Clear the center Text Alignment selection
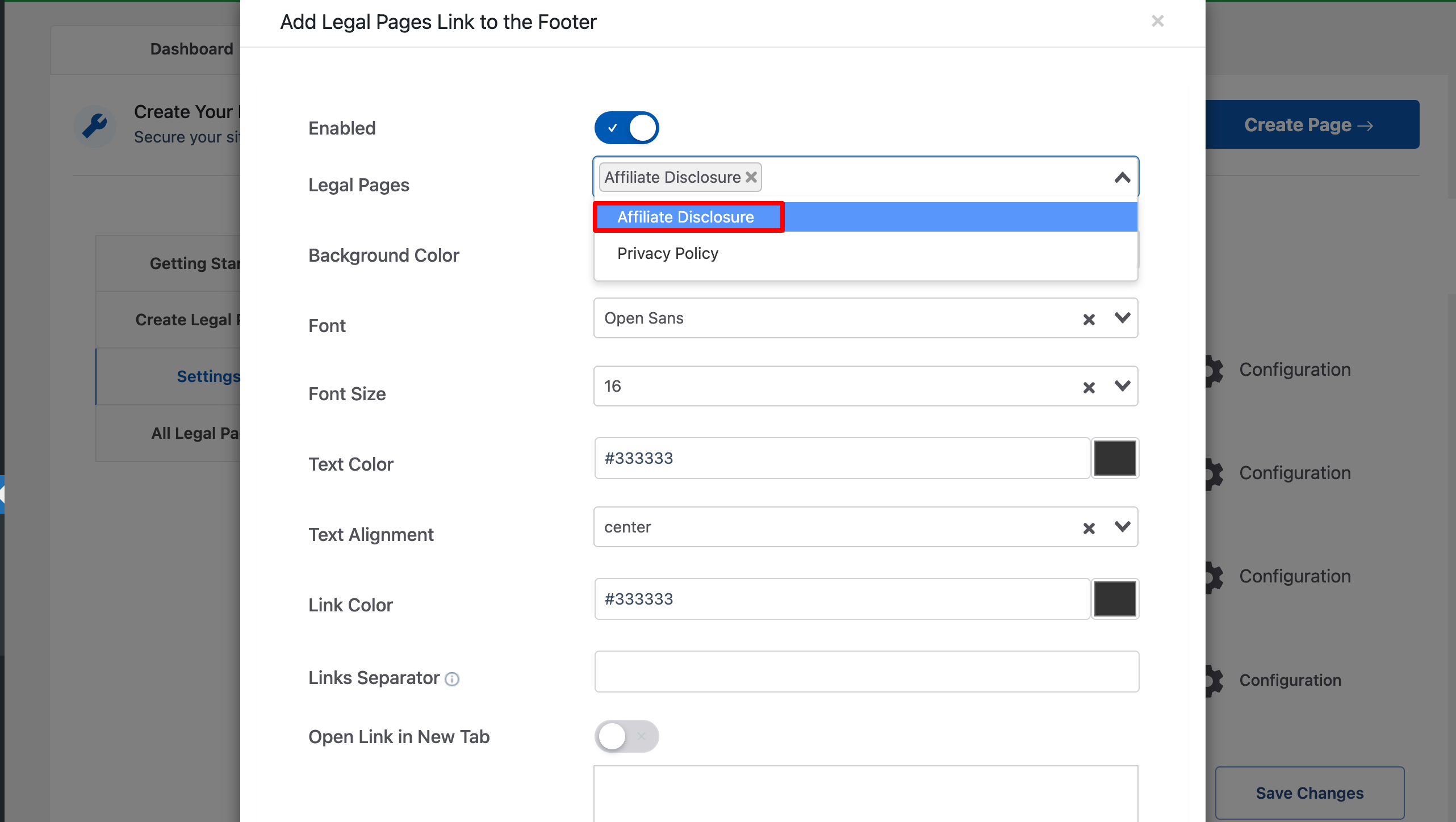1456x822 pixels. 1089,528
